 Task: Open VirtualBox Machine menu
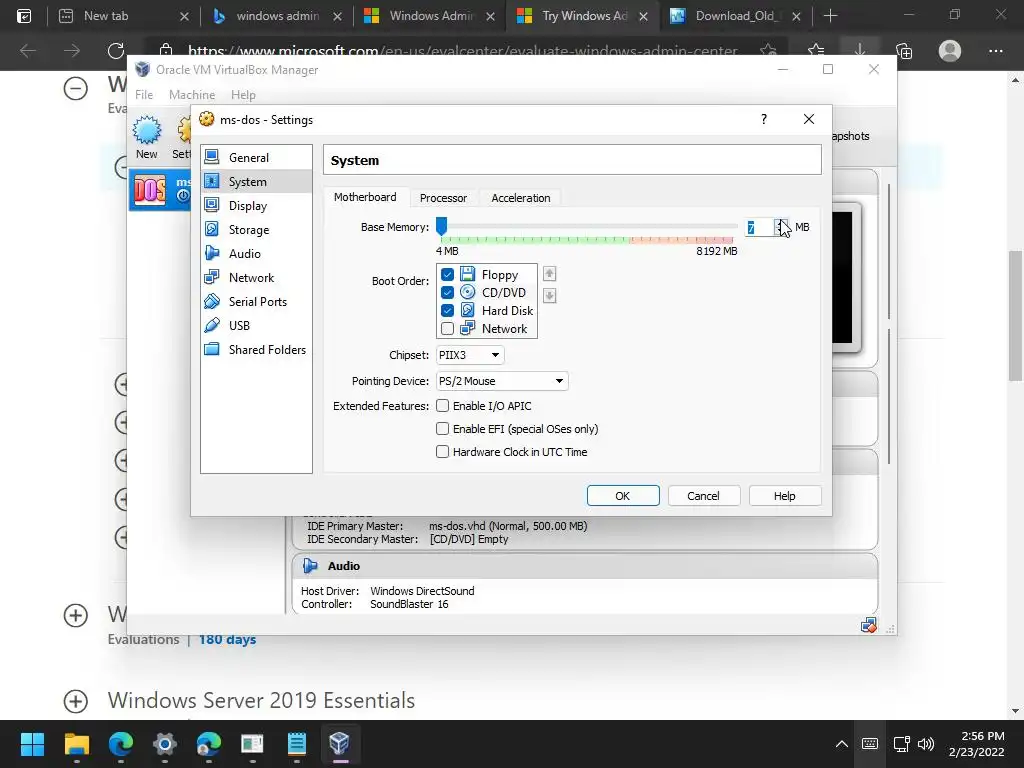(192, 95)
